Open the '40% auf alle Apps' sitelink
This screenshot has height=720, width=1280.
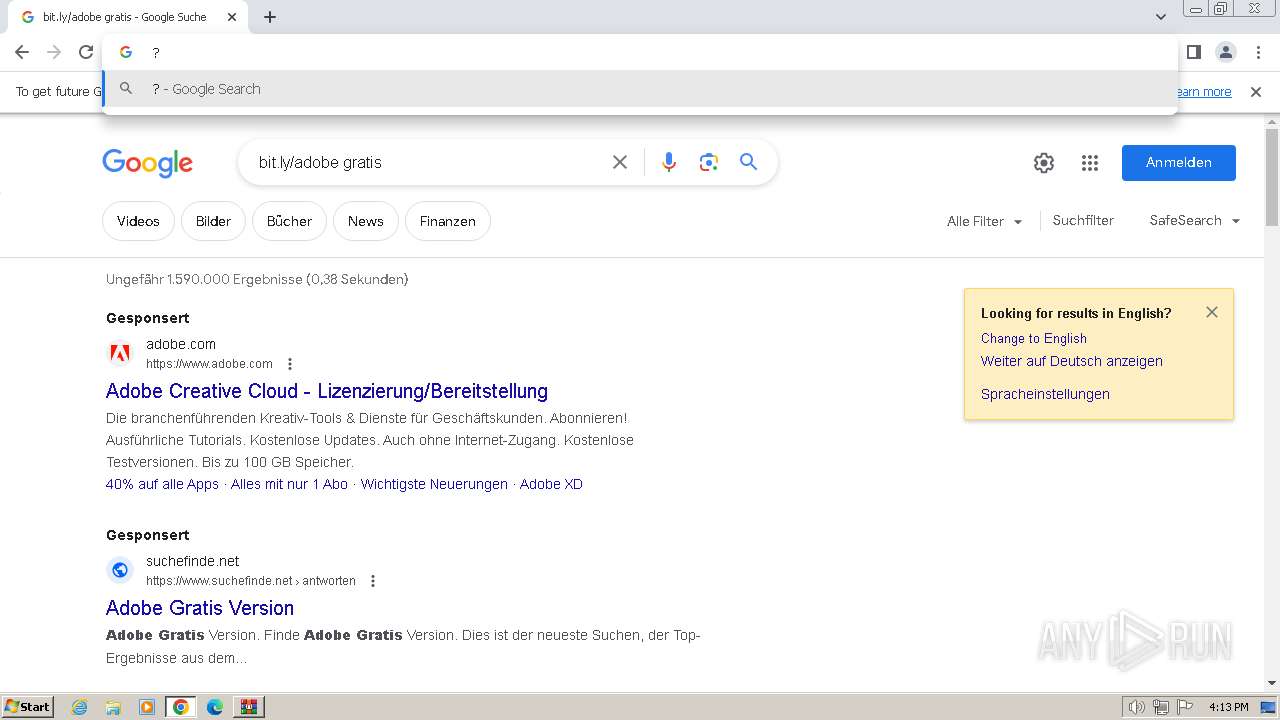tap(162, 484)
